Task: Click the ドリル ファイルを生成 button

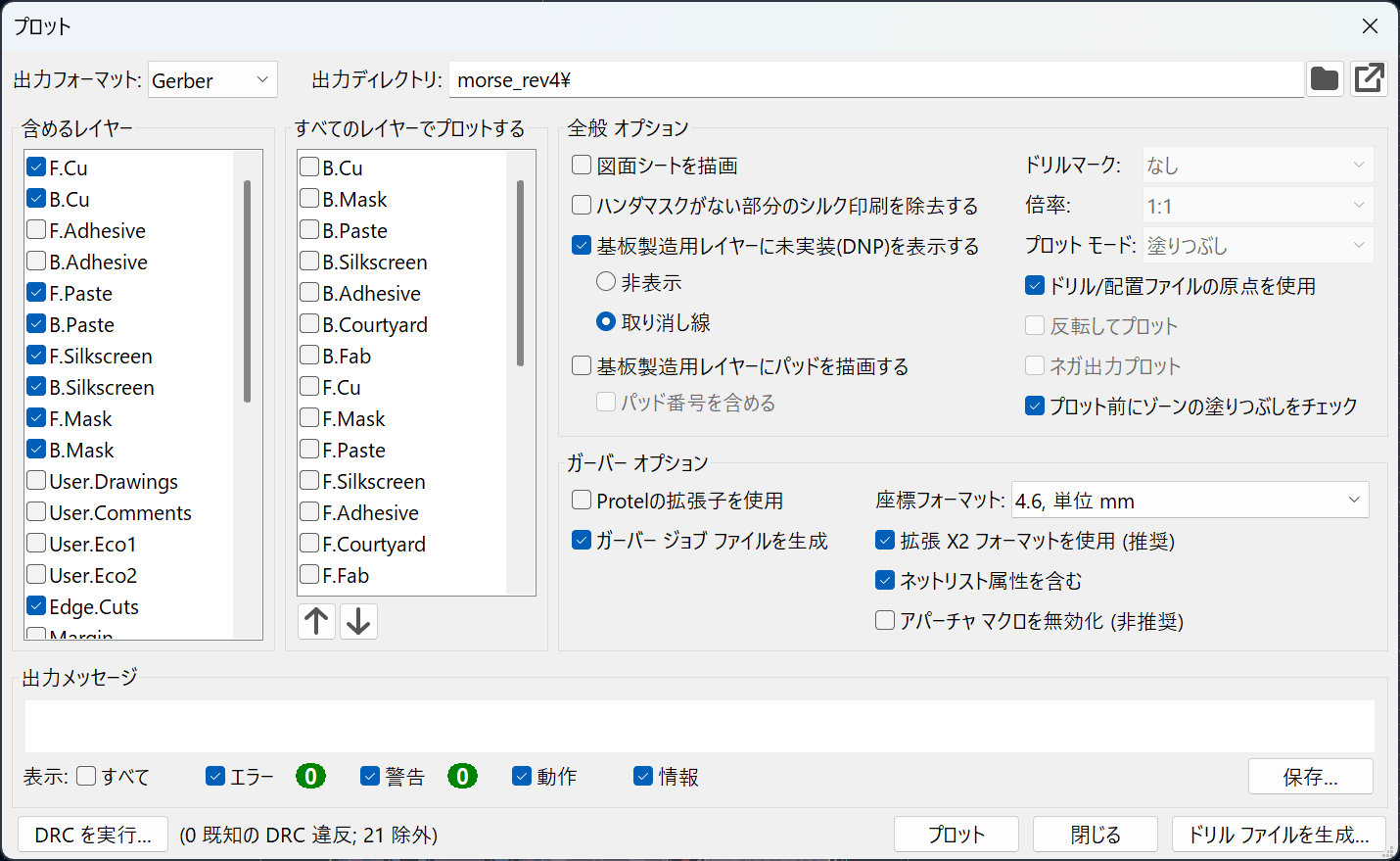Action: [x=1278, y=835]
